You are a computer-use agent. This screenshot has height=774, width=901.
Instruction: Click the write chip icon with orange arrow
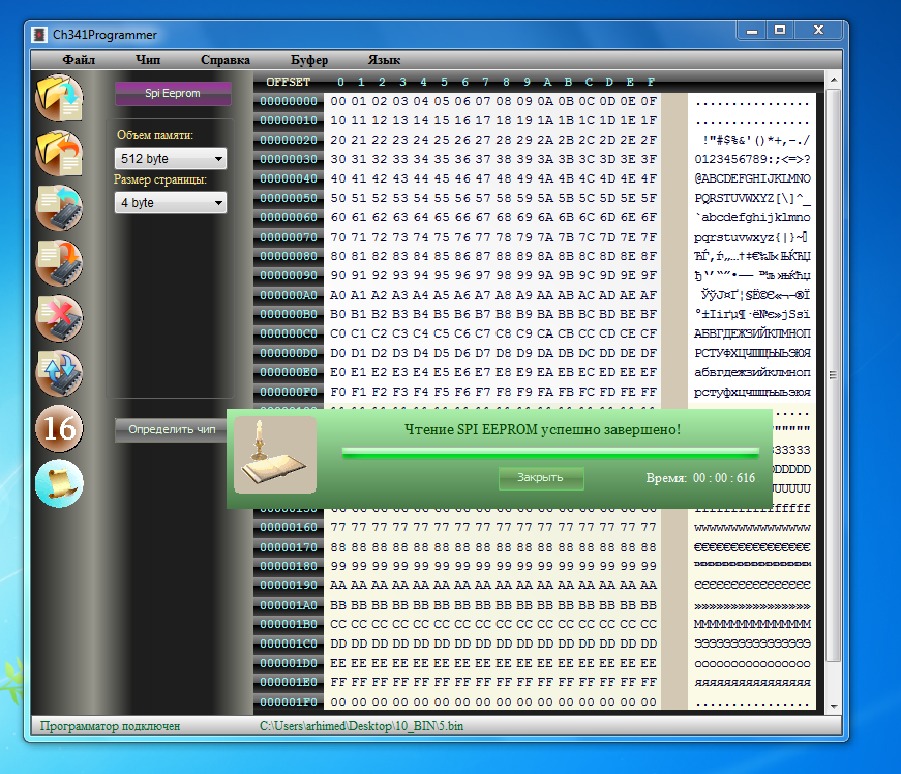(59, 263)
